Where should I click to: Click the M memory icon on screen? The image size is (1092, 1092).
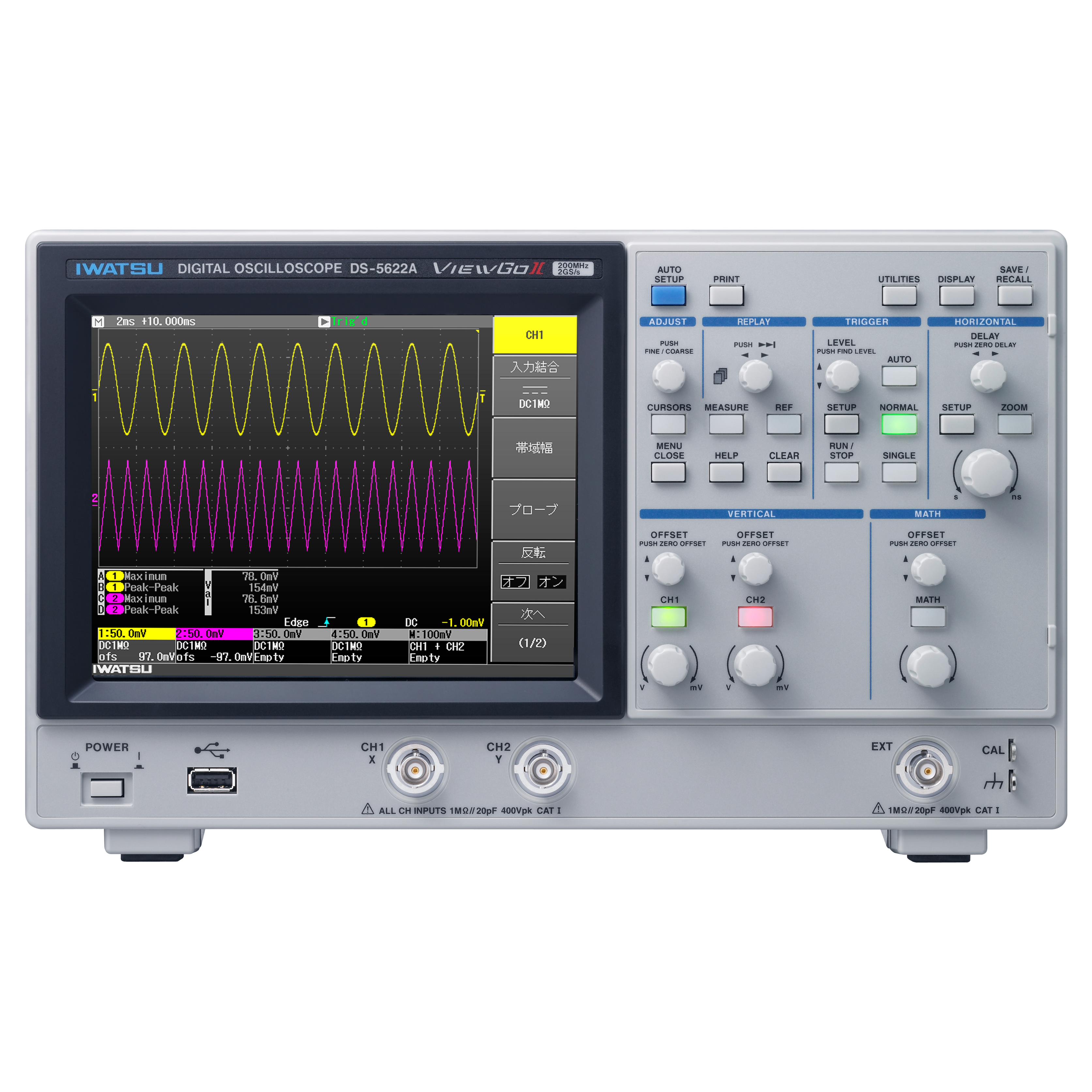pyautogui.click(x=98, y=322)
